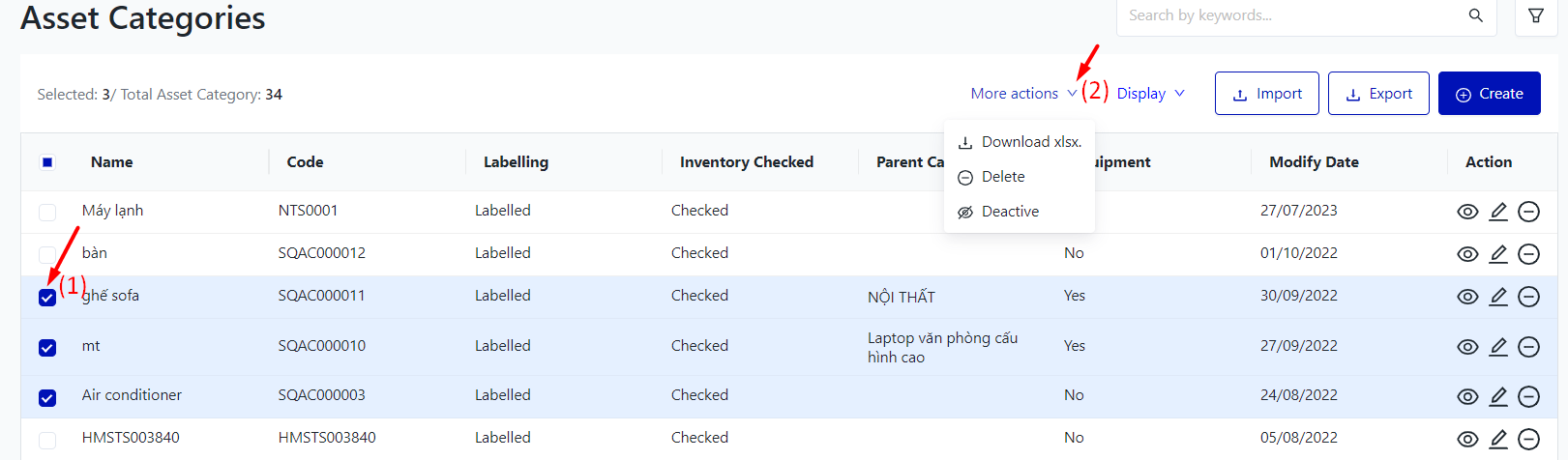The width and height of the screenshot is (1568, 460).
Task: Click the Export button
Action: [1377, 94]
